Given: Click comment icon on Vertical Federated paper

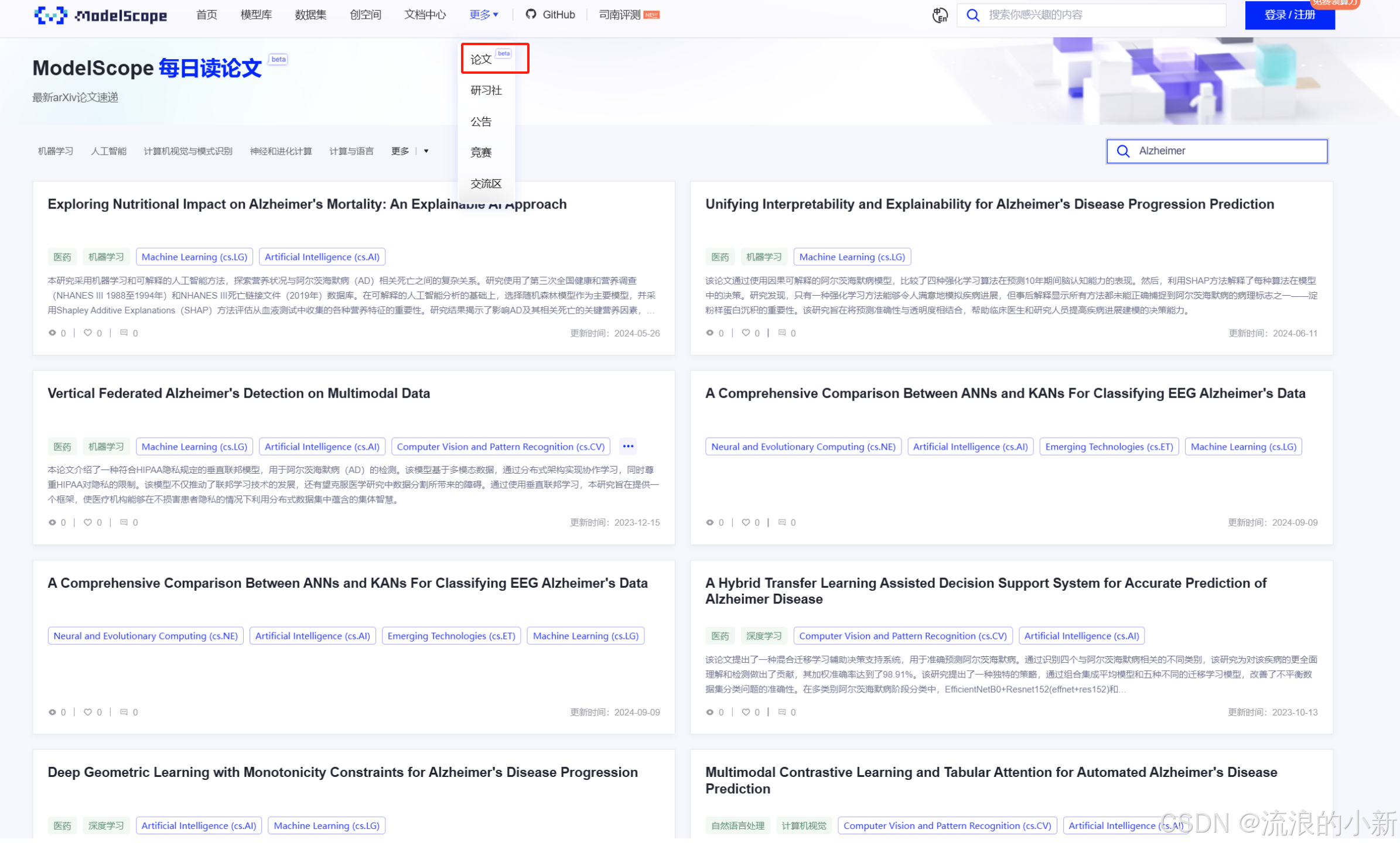Looking at the screenshot, I should [124, 523].
